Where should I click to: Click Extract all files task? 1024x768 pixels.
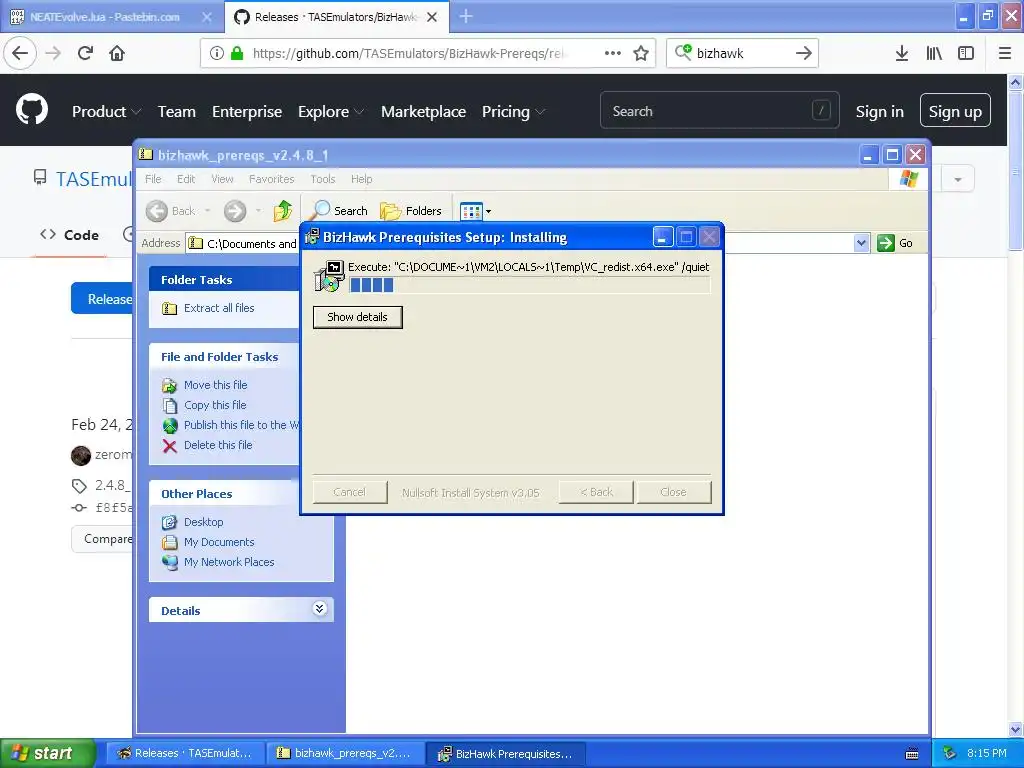(x=219, y=308)
